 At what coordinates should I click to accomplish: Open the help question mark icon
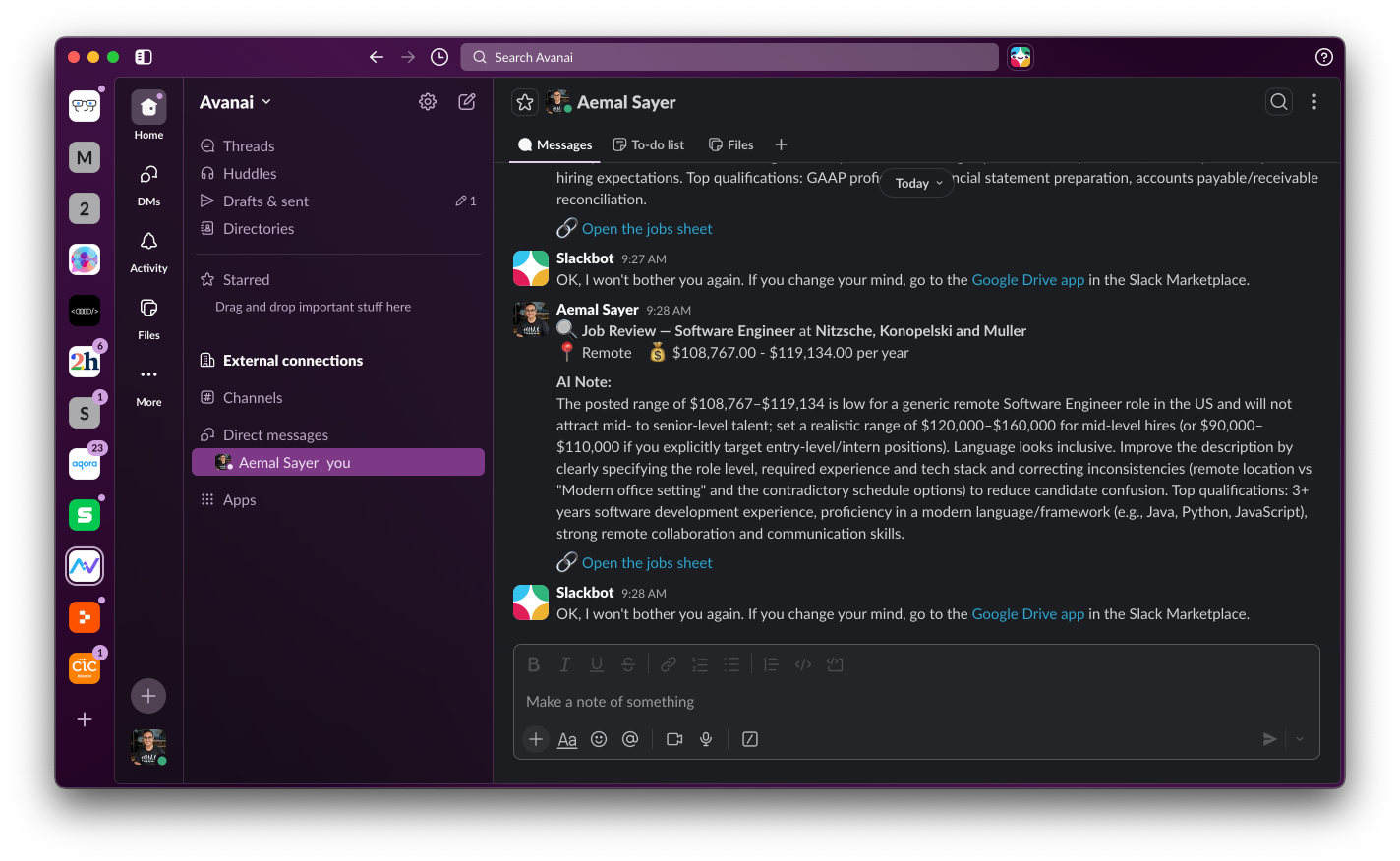(1324, 57)
